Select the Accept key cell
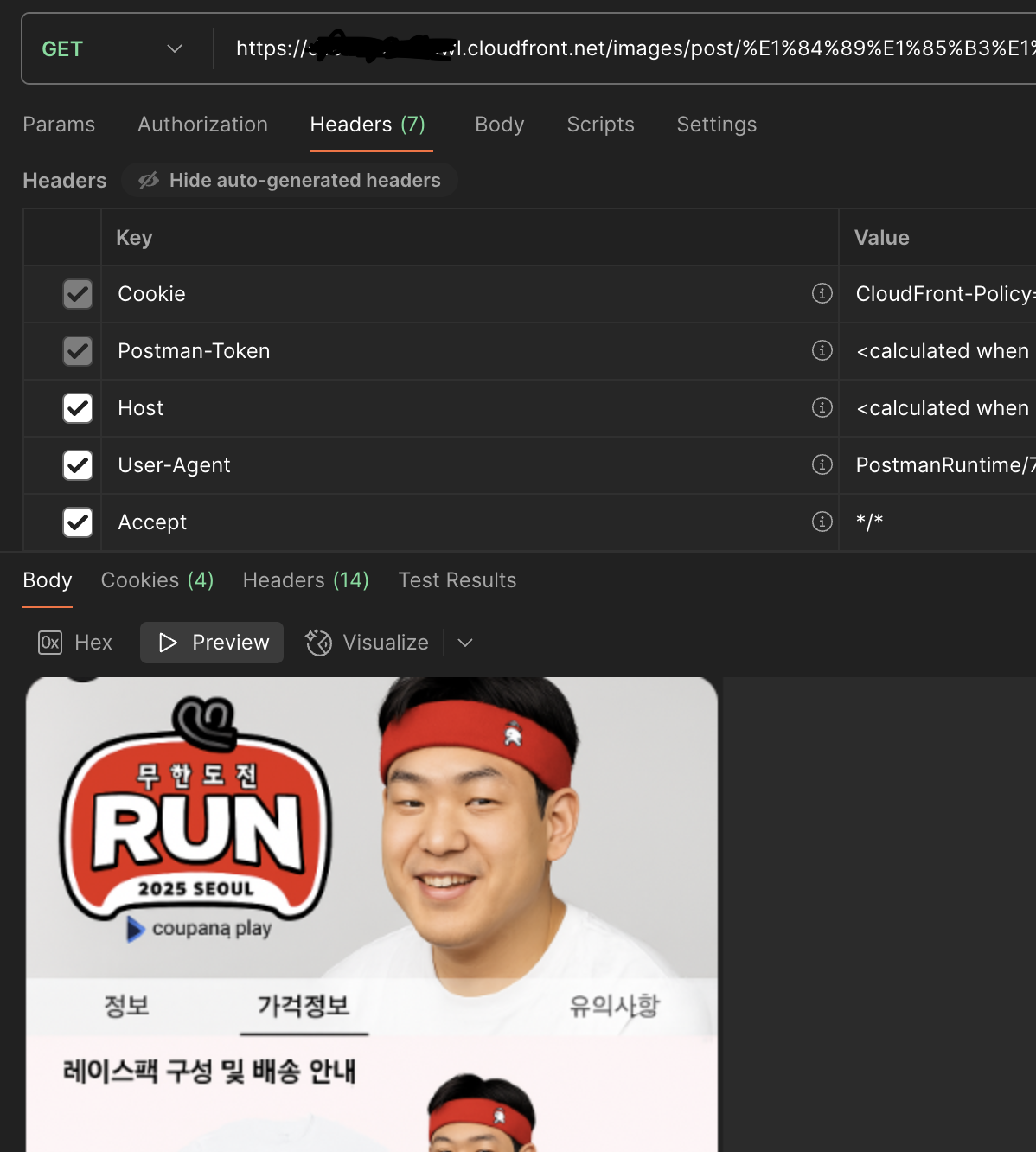 click(470, 522)
